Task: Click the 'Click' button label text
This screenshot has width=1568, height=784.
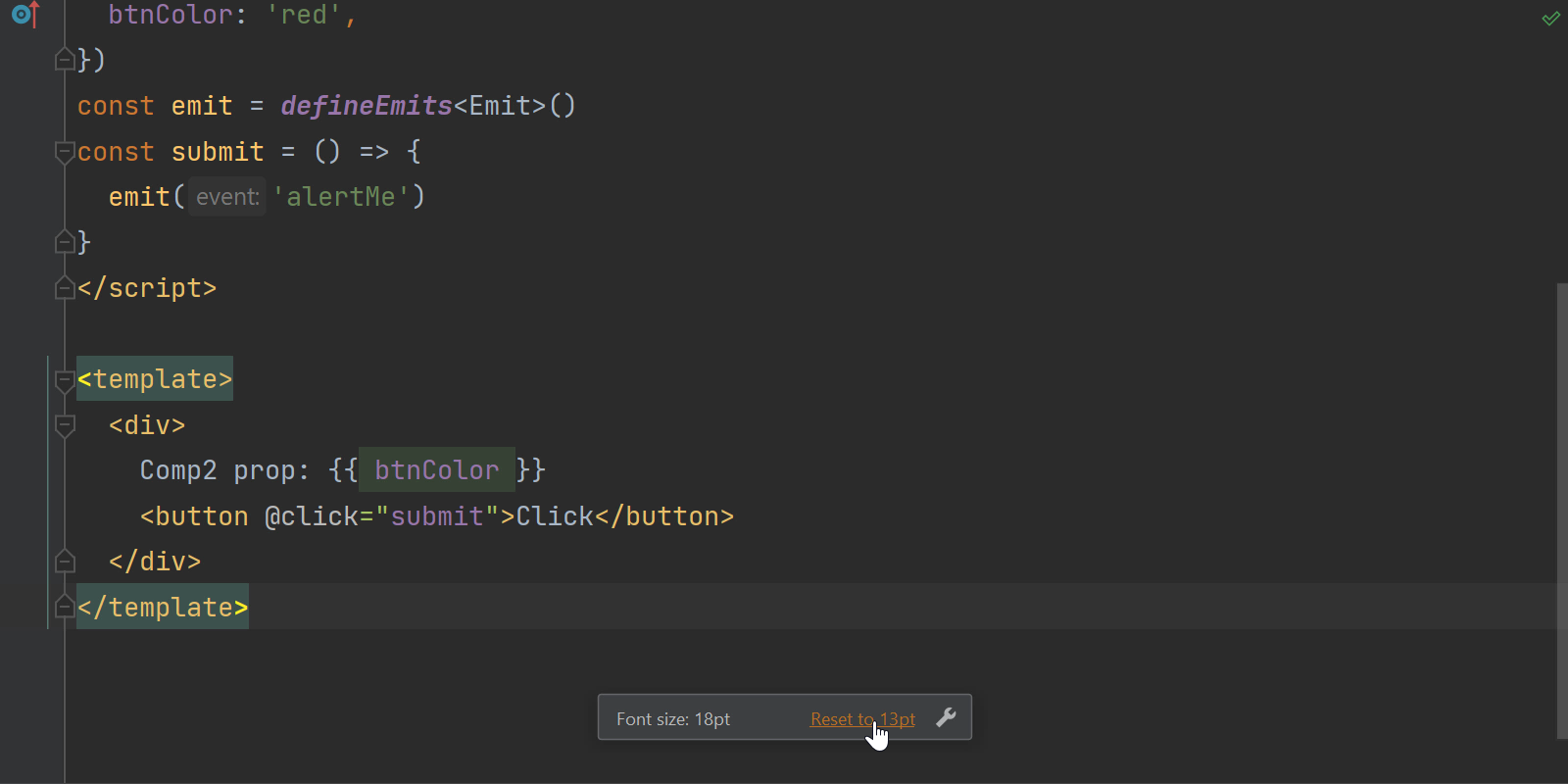Action: [x=555, y=516]
